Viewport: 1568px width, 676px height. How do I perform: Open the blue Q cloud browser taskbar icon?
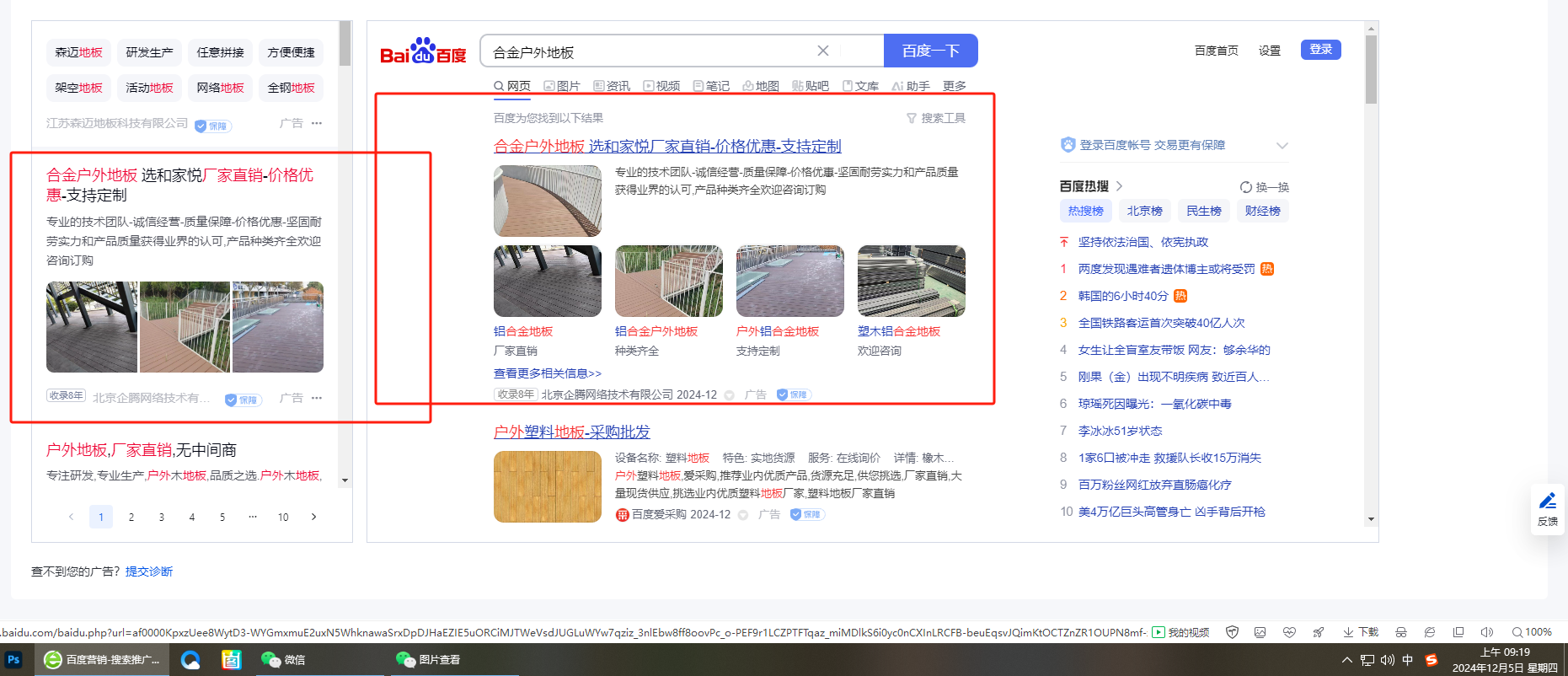click(x=190, y=660)
